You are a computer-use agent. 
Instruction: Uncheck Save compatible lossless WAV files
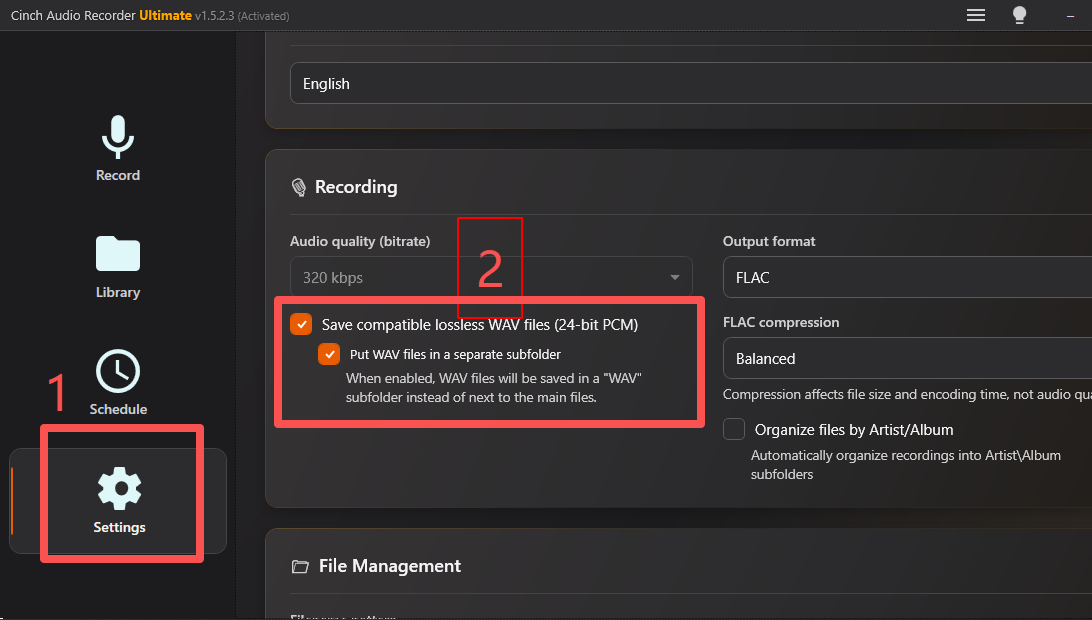[x=301, y=324]
